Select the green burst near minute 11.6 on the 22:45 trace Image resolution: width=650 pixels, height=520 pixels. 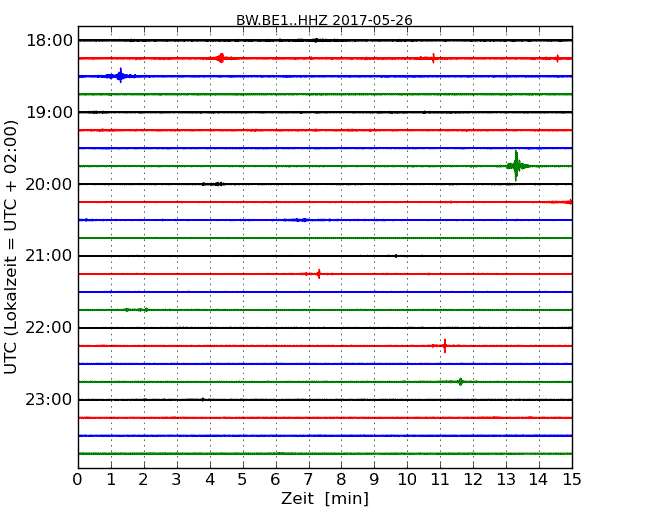coord(460,381)
